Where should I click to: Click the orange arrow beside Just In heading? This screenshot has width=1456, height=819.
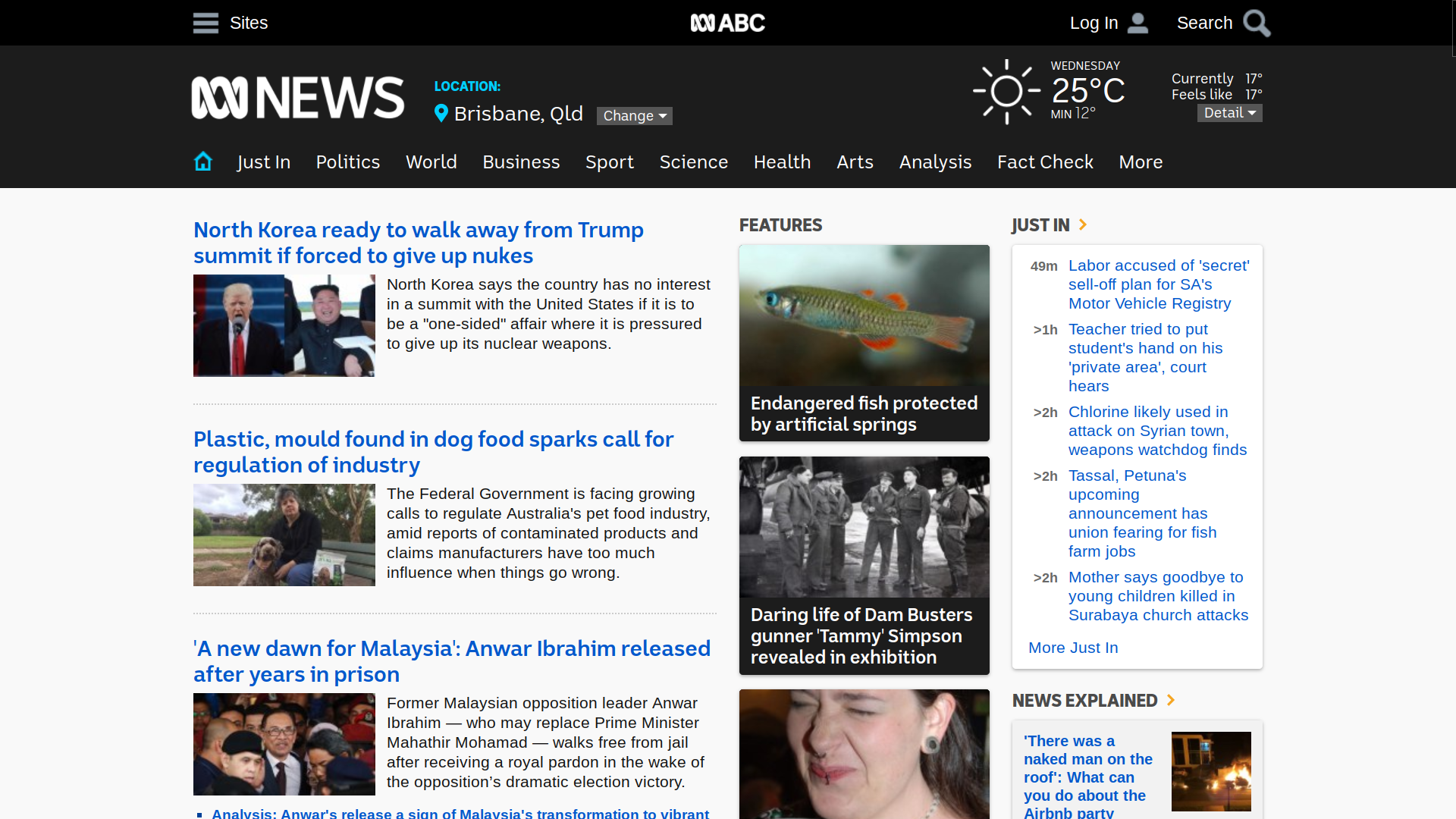[1083, 224]
